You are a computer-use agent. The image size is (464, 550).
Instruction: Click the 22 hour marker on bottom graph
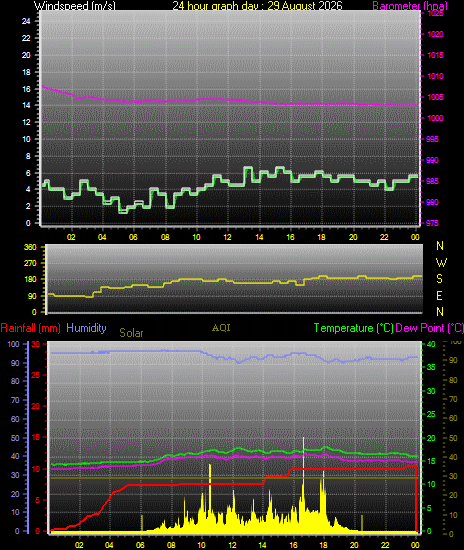tap(385, 545)
